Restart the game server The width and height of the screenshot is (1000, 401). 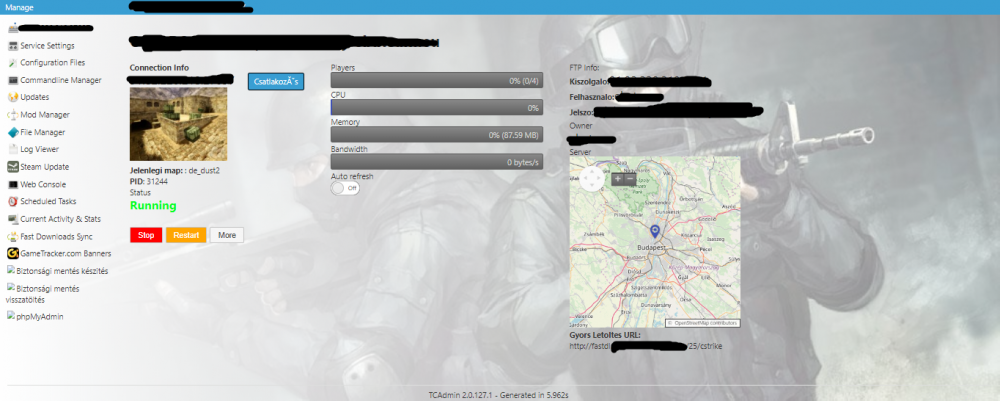tap(186, 235)
